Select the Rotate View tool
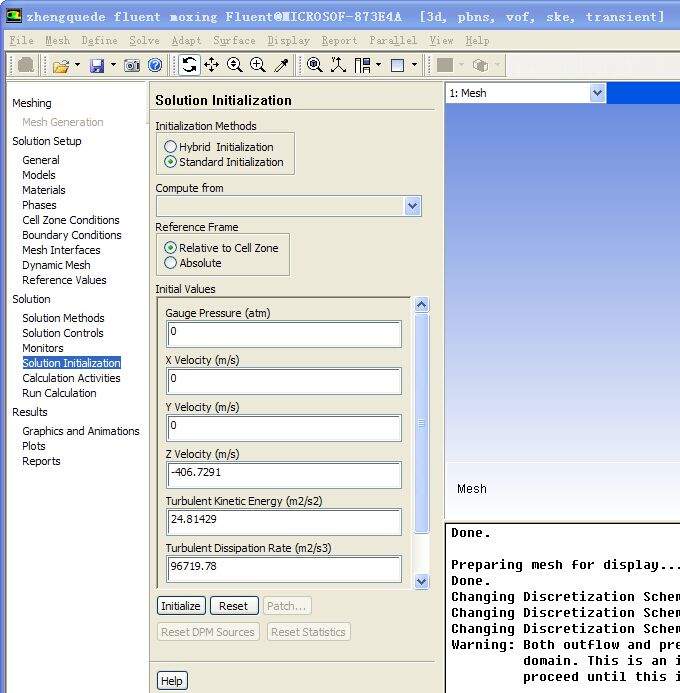The height and width of the screenshot is (693, 680). point(189,65)
